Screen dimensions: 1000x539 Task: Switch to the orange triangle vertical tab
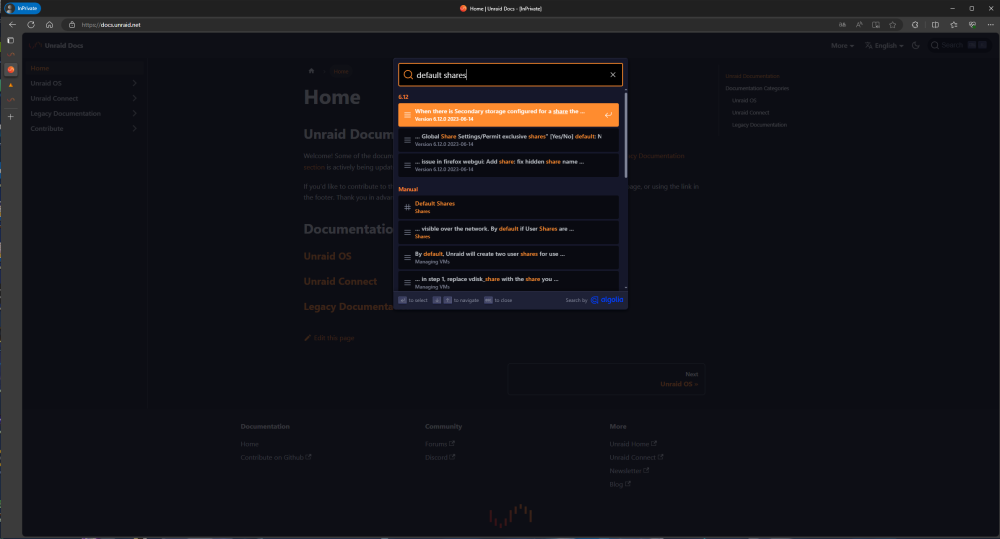click(10, 84)
